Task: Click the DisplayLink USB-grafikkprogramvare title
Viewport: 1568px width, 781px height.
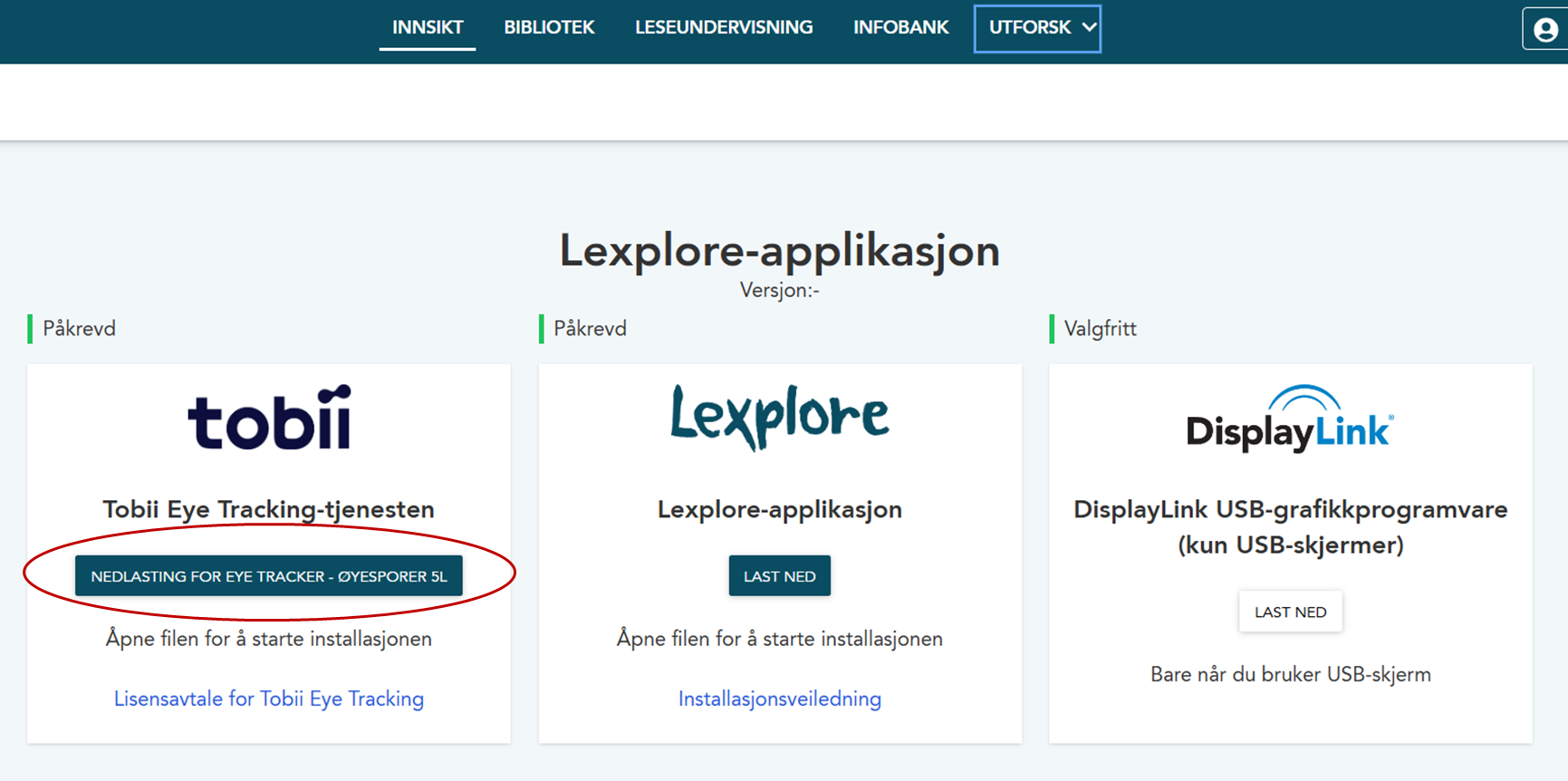Action: pyautogui.click(x=1290, y=527)
